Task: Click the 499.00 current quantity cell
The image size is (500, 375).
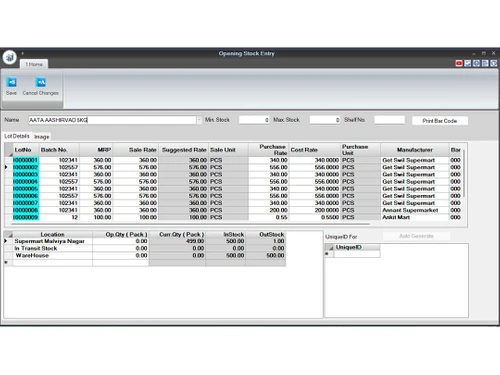Action: 177,241
